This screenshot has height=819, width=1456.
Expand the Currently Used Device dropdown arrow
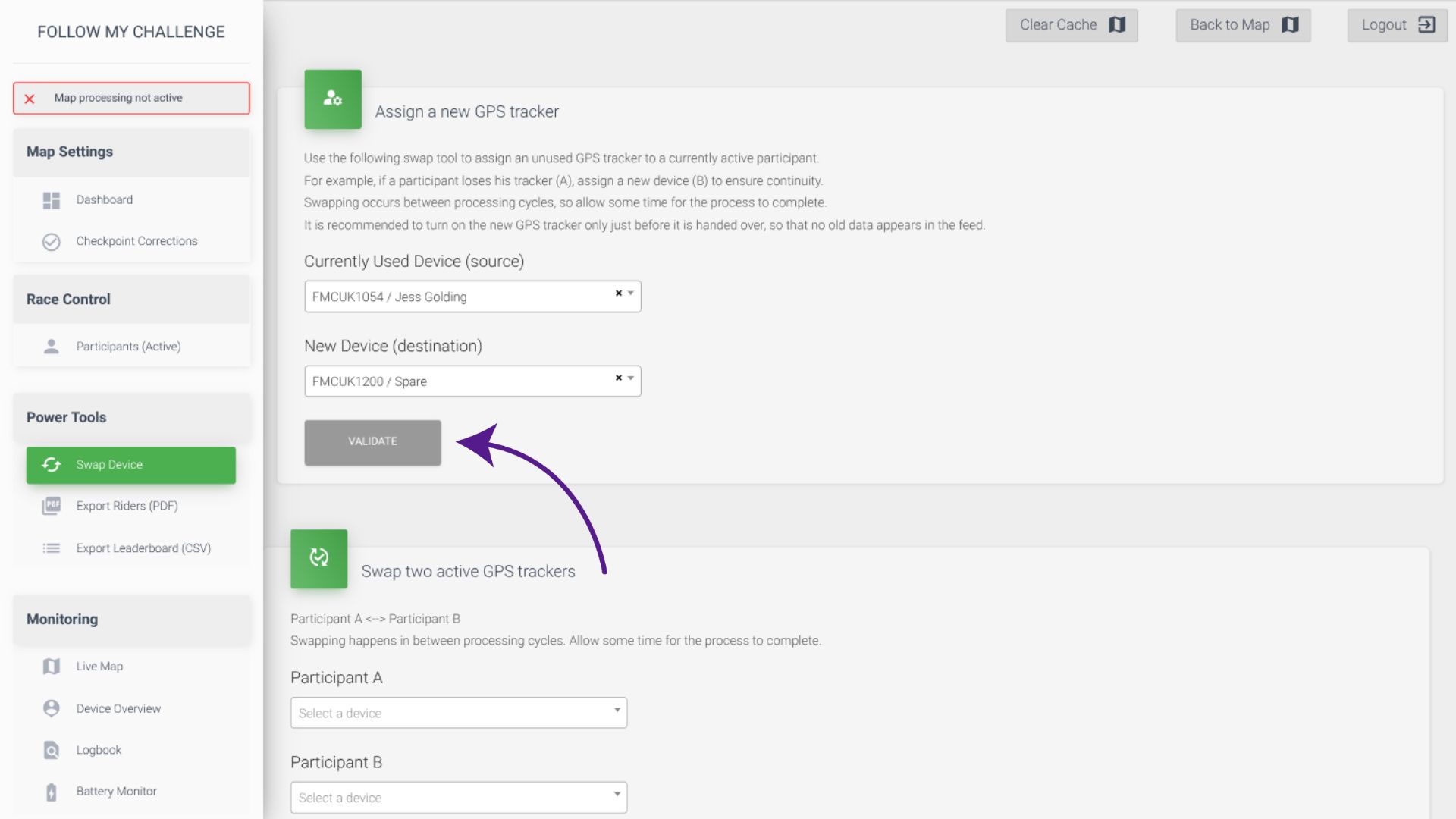click(631, 293)
